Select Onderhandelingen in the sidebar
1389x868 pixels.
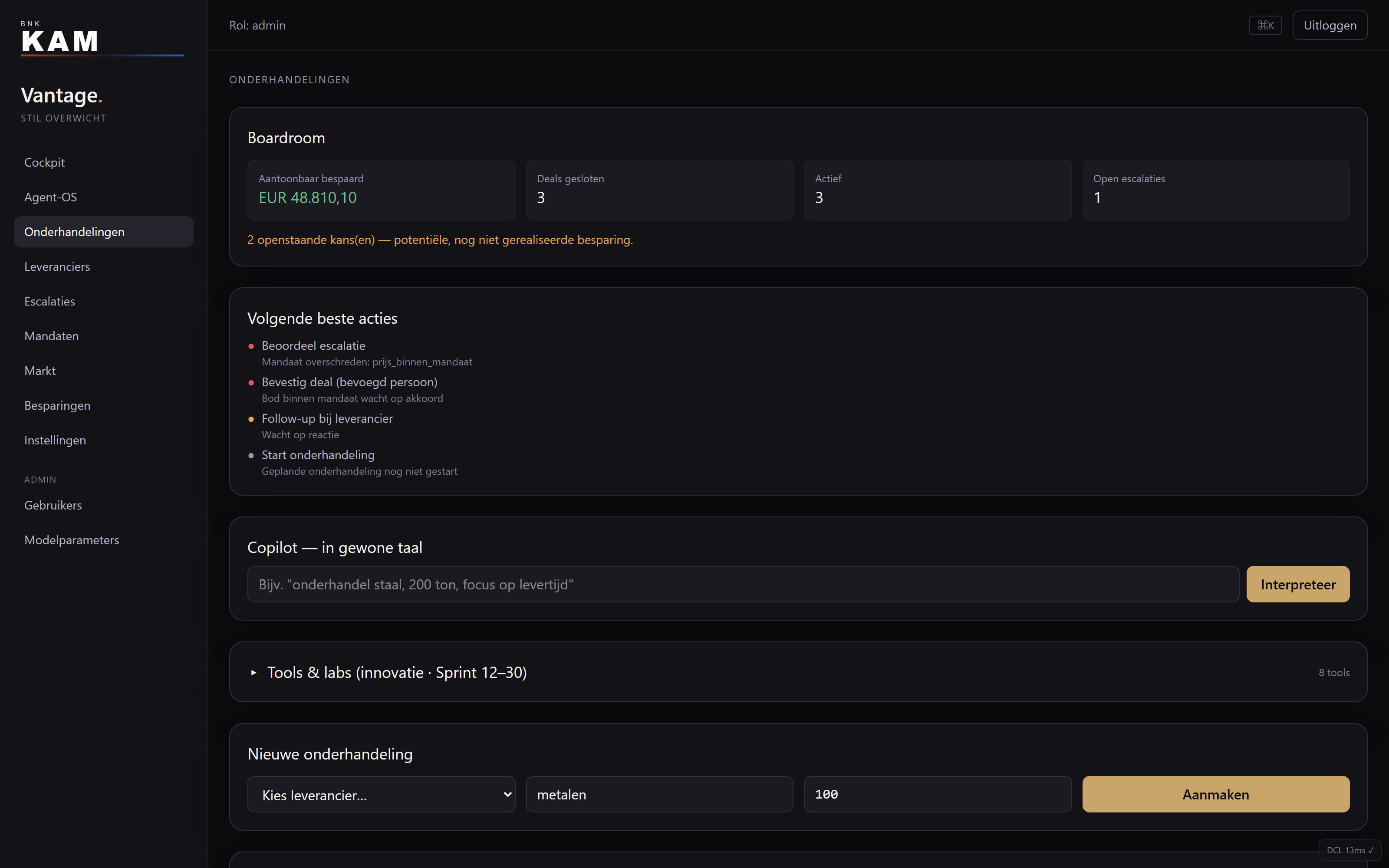(x=103, y=232)
